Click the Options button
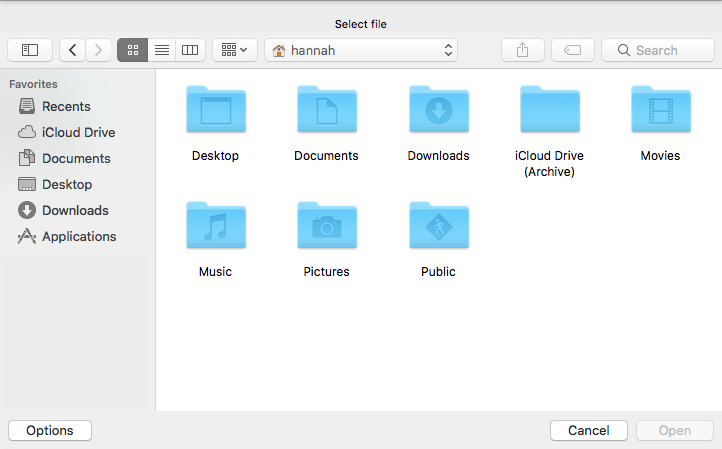This screenshot has height=449, width=722. tap(50, 430)
